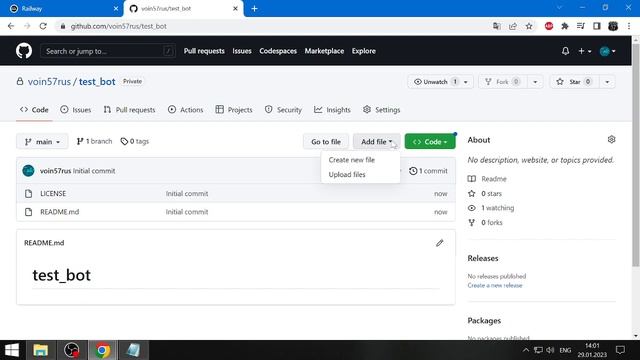Screen dimensions: 640x360
Task: Open the notifications bell
Action: pyautogui.click(x=565, y=51)
